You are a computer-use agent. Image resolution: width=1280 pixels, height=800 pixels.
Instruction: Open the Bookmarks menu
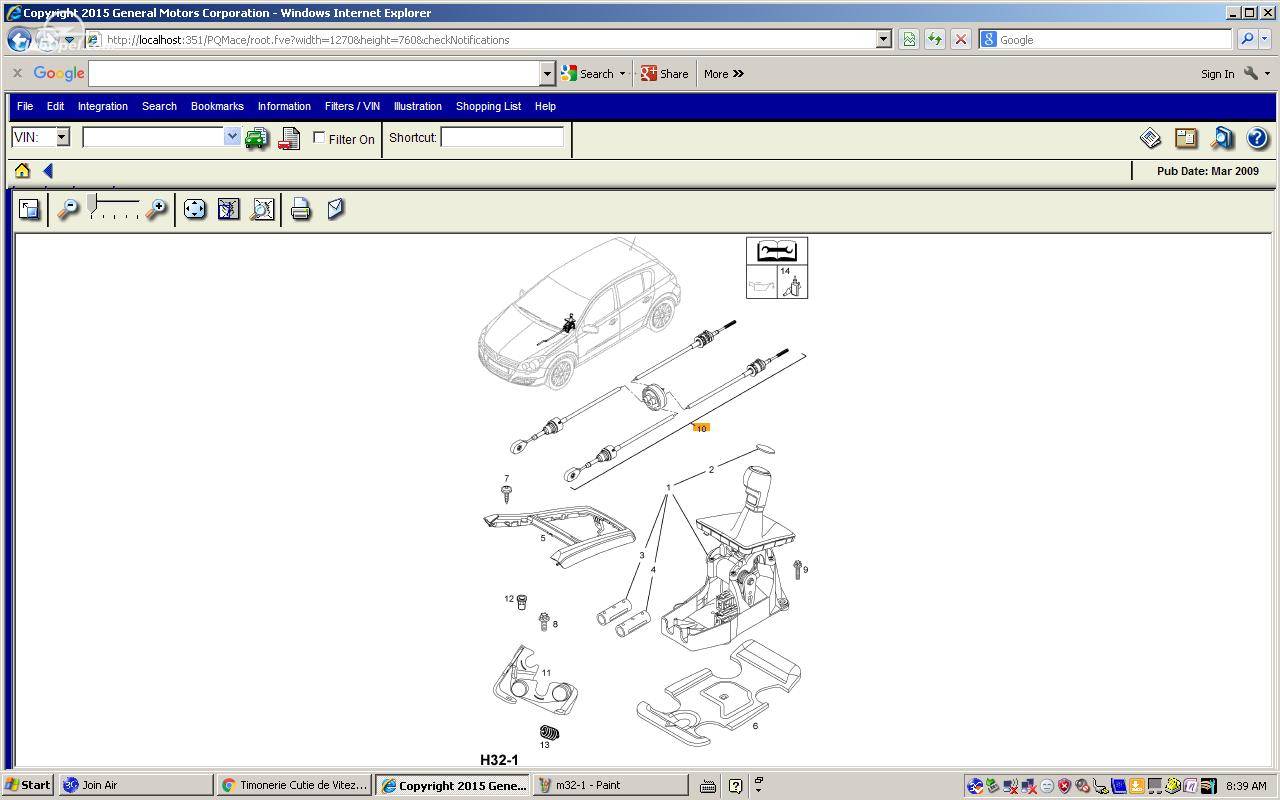tap(217, 106)
